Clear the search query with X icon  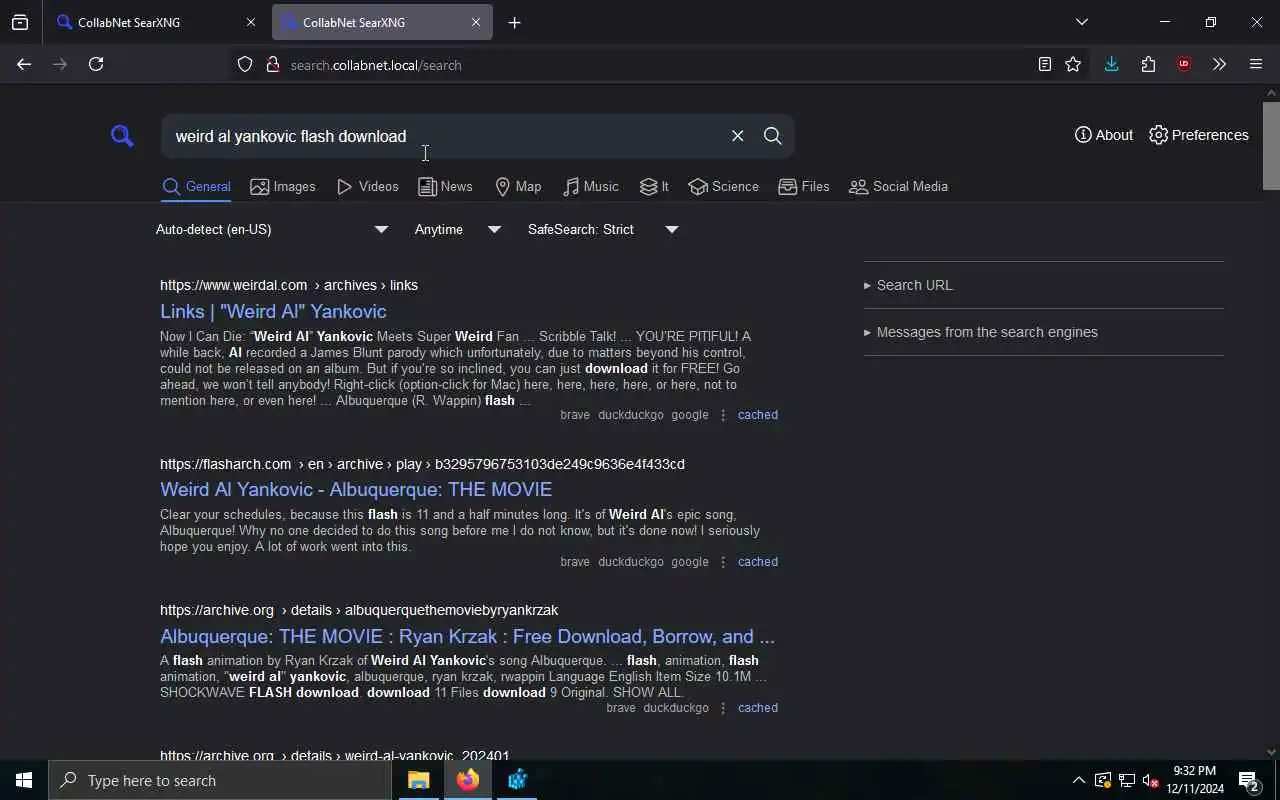(737, 136)
